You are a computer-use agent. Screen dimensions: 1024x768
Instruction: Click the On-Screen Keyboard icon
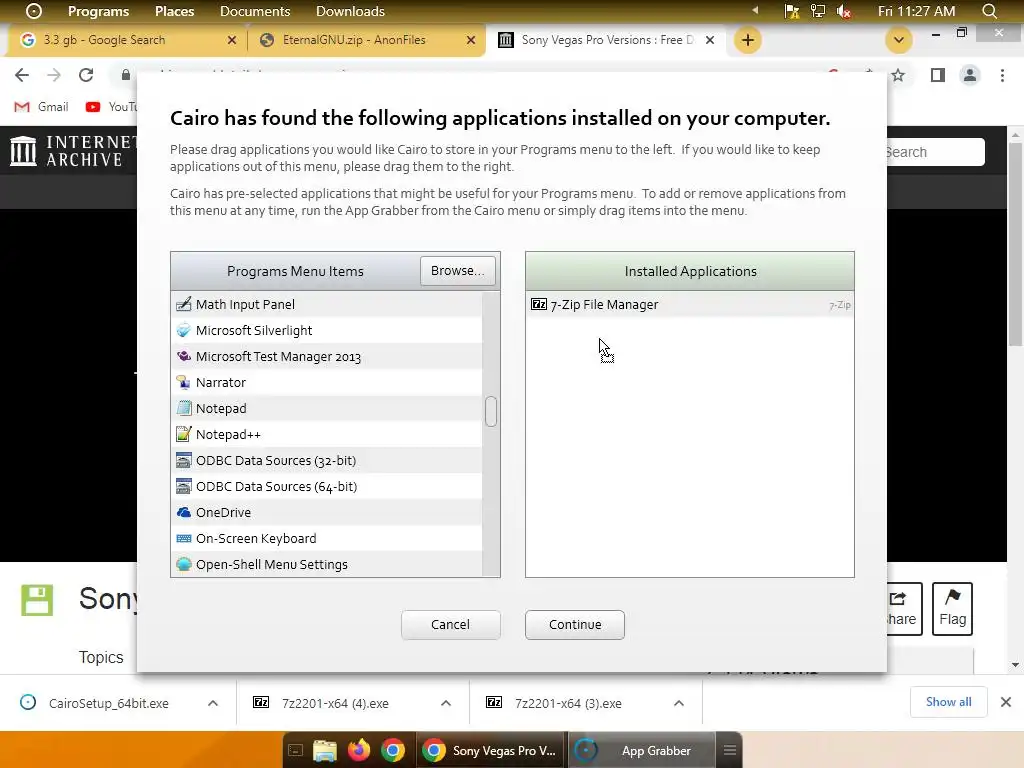(x=184, y=539)
